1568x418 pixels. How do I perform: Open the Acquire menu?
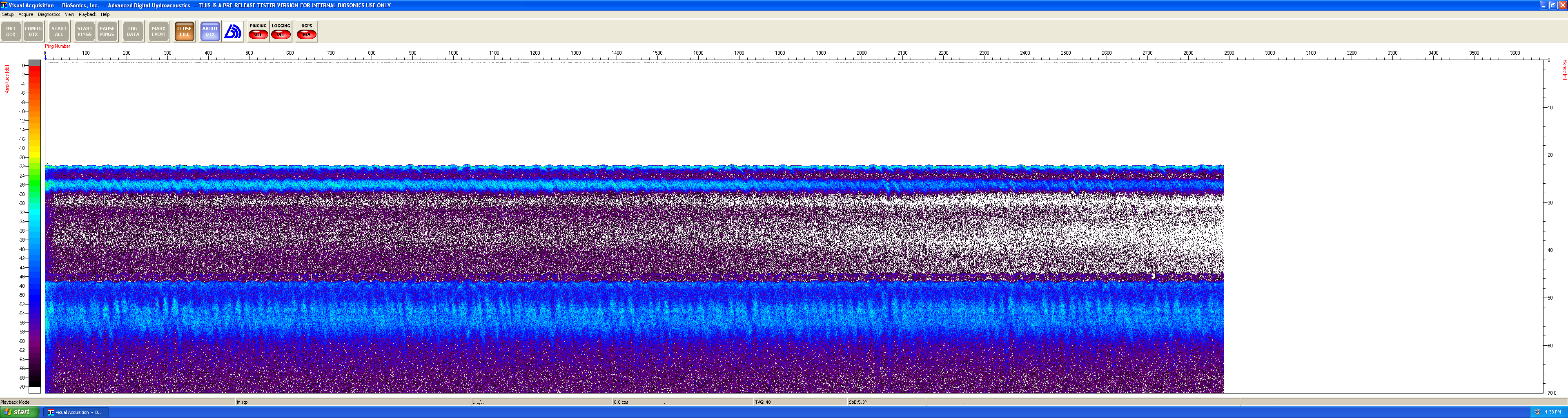click(x=26, y=14)
